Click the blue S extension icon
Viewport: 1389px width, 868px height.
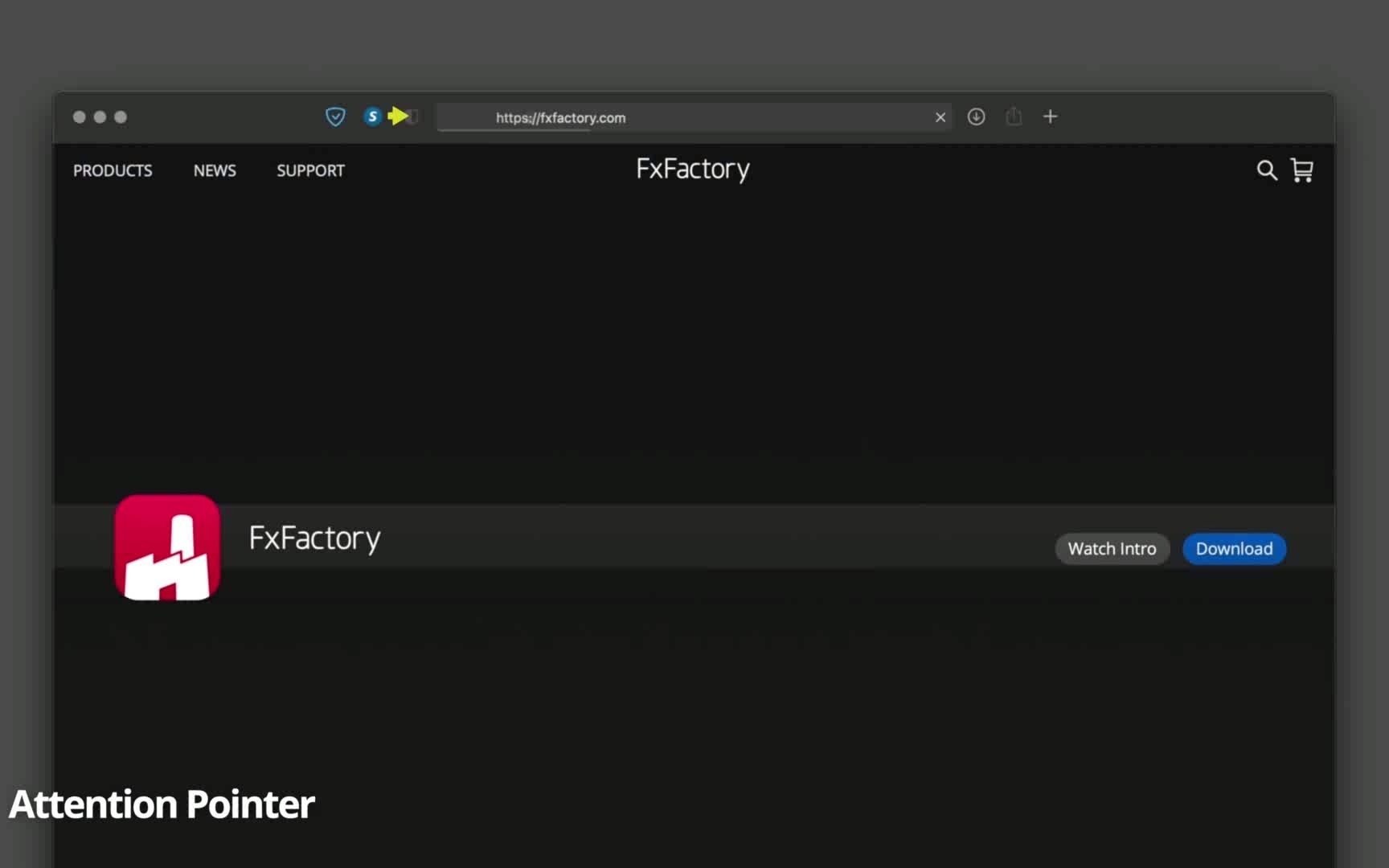[372, 117]
